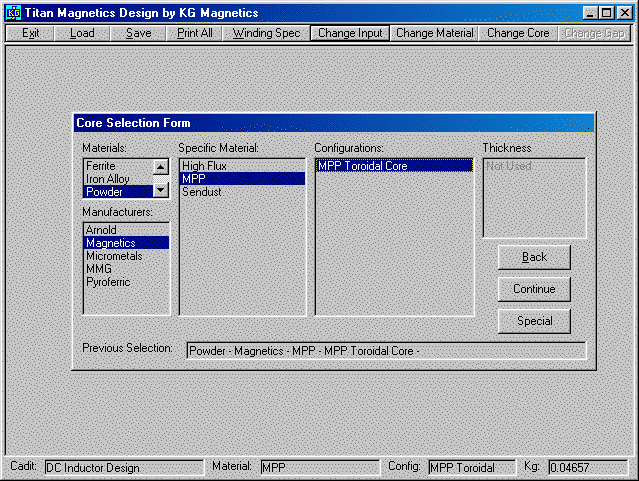Choose Micrometals from Manufacturers list
The height and width of the screenshot is (481, 639).
pos(126,256)
